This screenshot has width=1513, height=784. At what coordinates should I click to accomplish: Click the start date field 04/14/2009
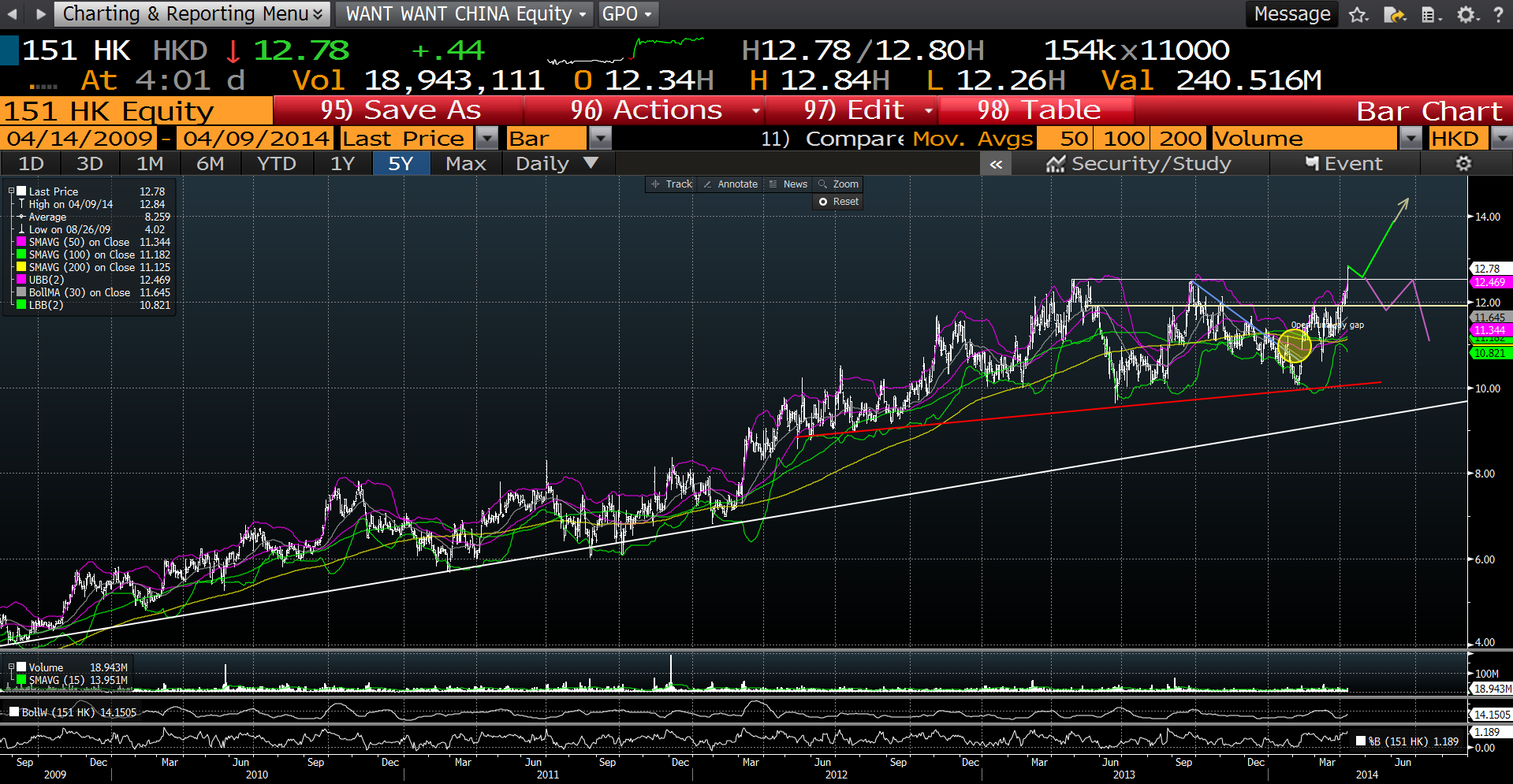tap(80, 139)
